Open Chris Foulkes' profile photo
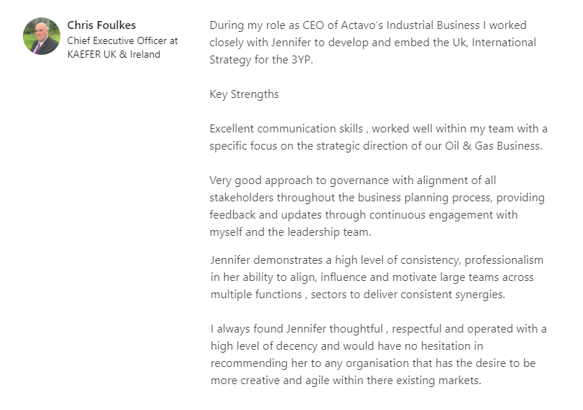 pos(42,36)
